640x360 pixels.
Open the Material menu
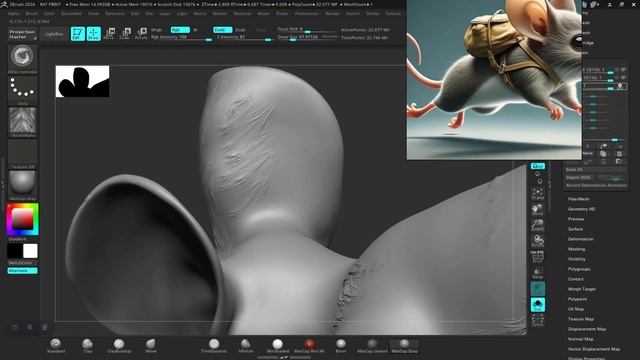click(242, 13)
